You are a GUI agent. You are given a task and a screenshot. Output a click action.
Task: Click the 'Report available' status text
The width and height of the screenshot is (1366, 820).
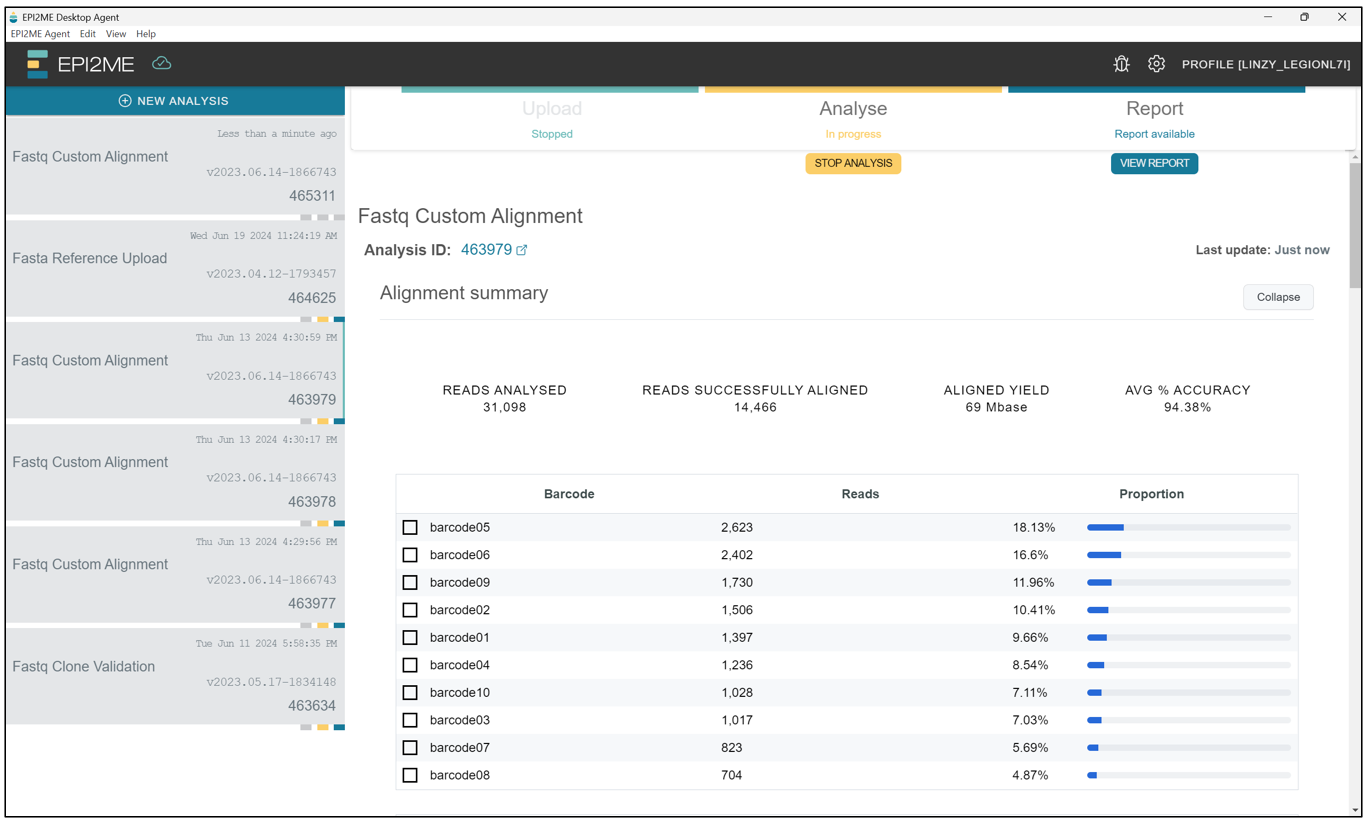(x=1154, y=134)
